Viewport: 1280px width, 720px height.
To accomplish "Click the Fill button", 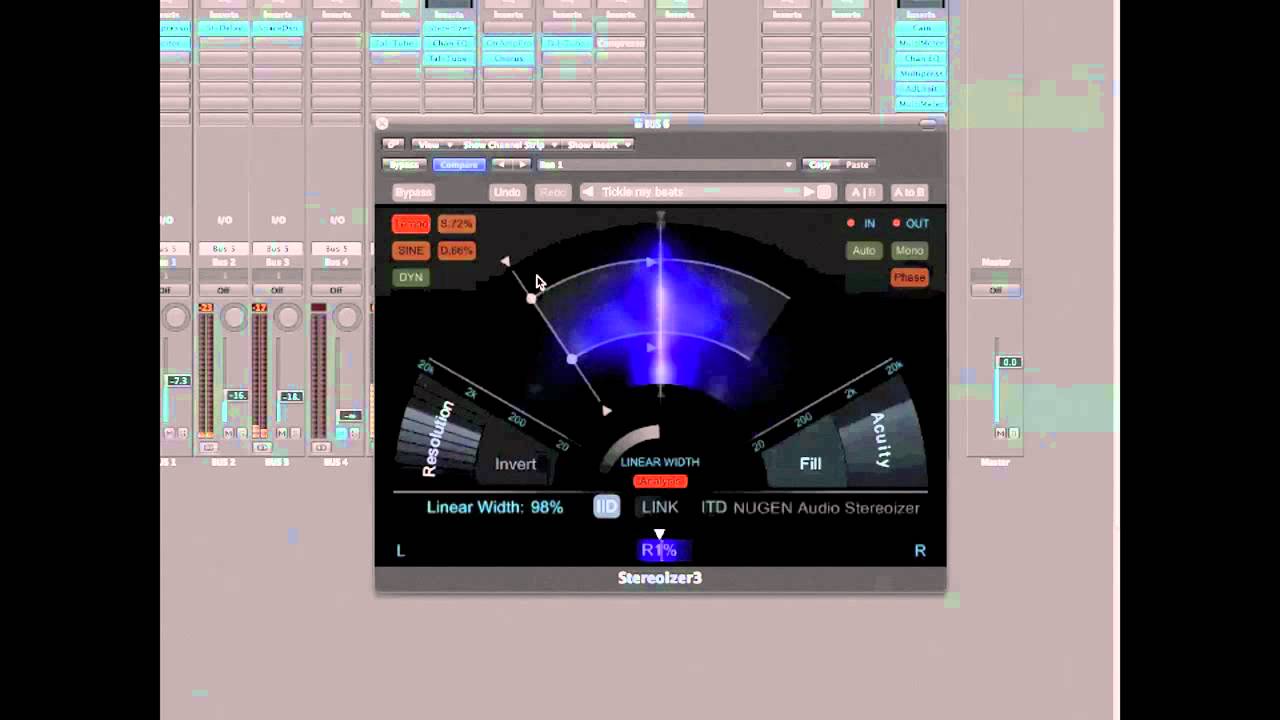I will coord(810,463).
